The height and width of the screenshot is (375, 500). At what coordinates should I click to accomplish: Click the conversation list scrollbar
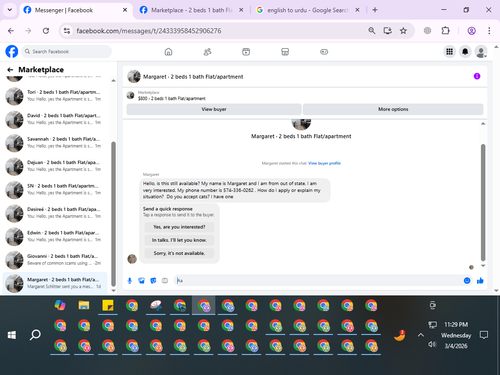click(x=113, y=213)
